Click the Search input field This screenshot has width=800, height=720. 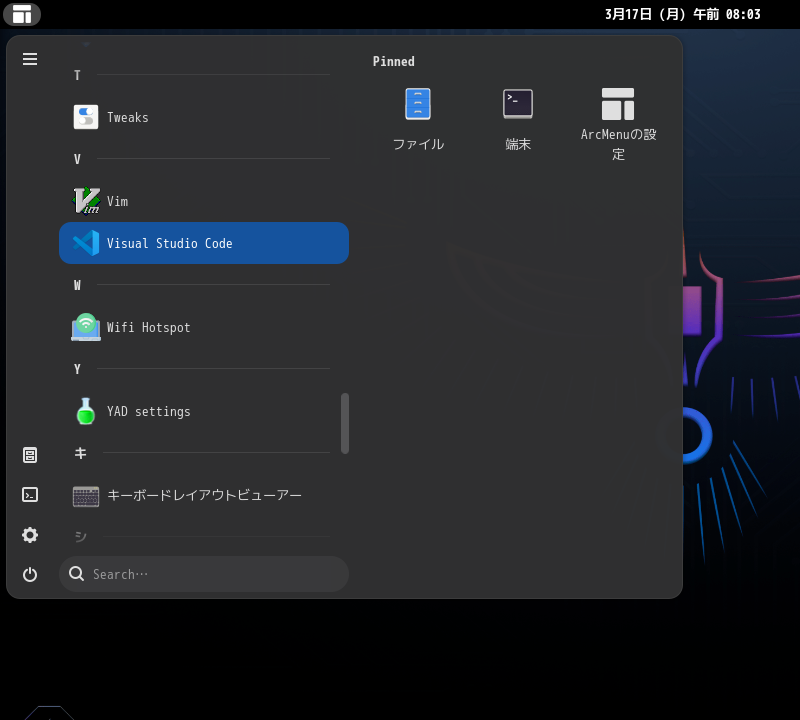click(x=215, y=574)
